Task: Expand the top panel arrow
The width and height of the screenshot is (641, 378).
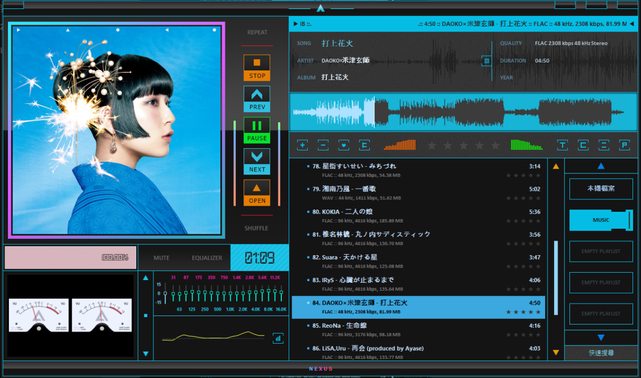Action: coord(320,8)
